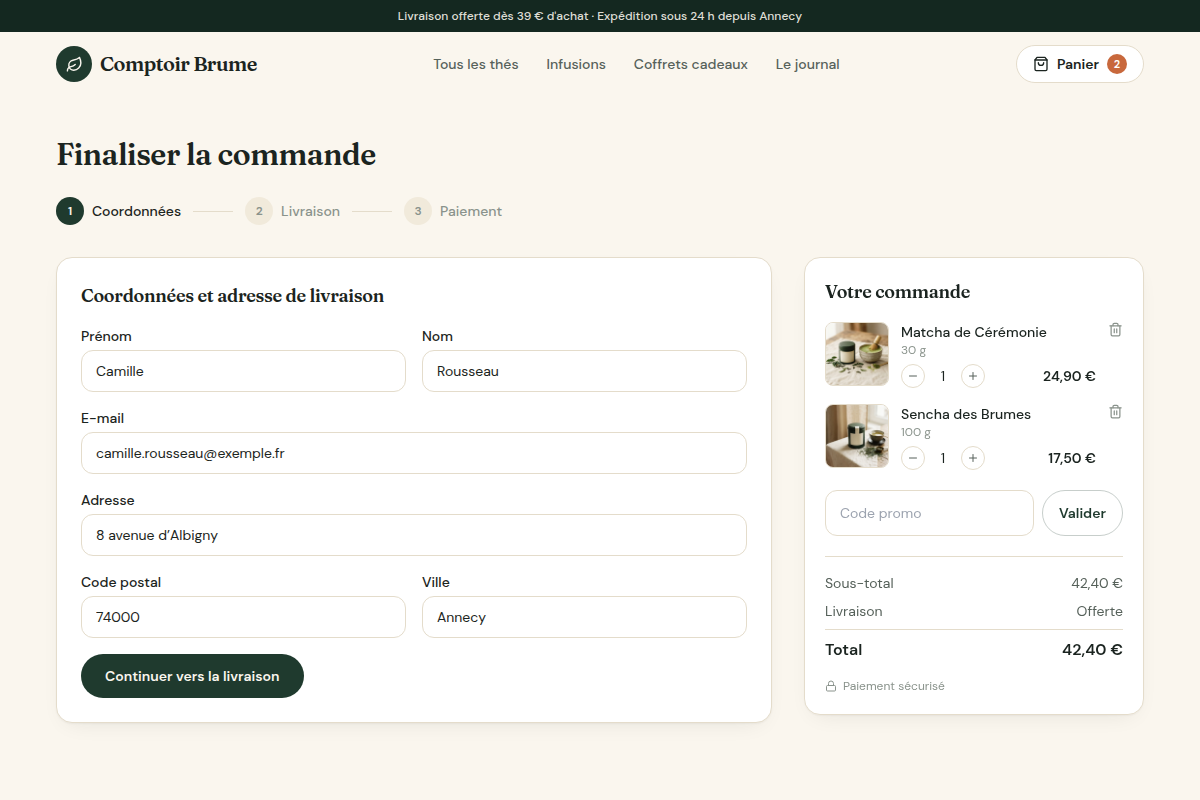Remove Sencha des Brumes via trash icon
Image resolution: width=1200 pixels, height=800 pixels.
1116,412
